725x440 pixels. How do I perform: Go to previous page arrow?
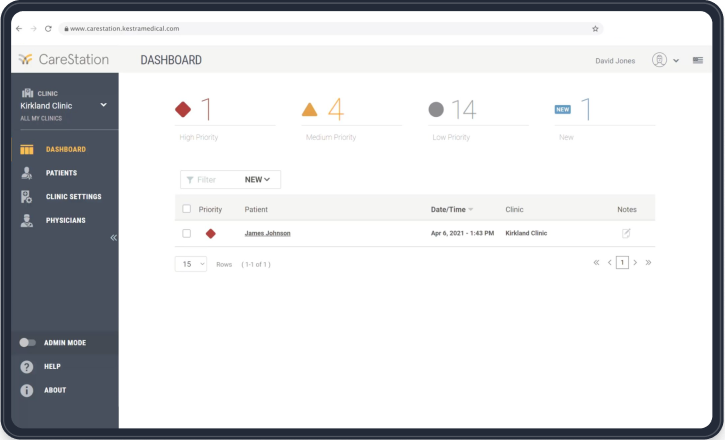609,263
